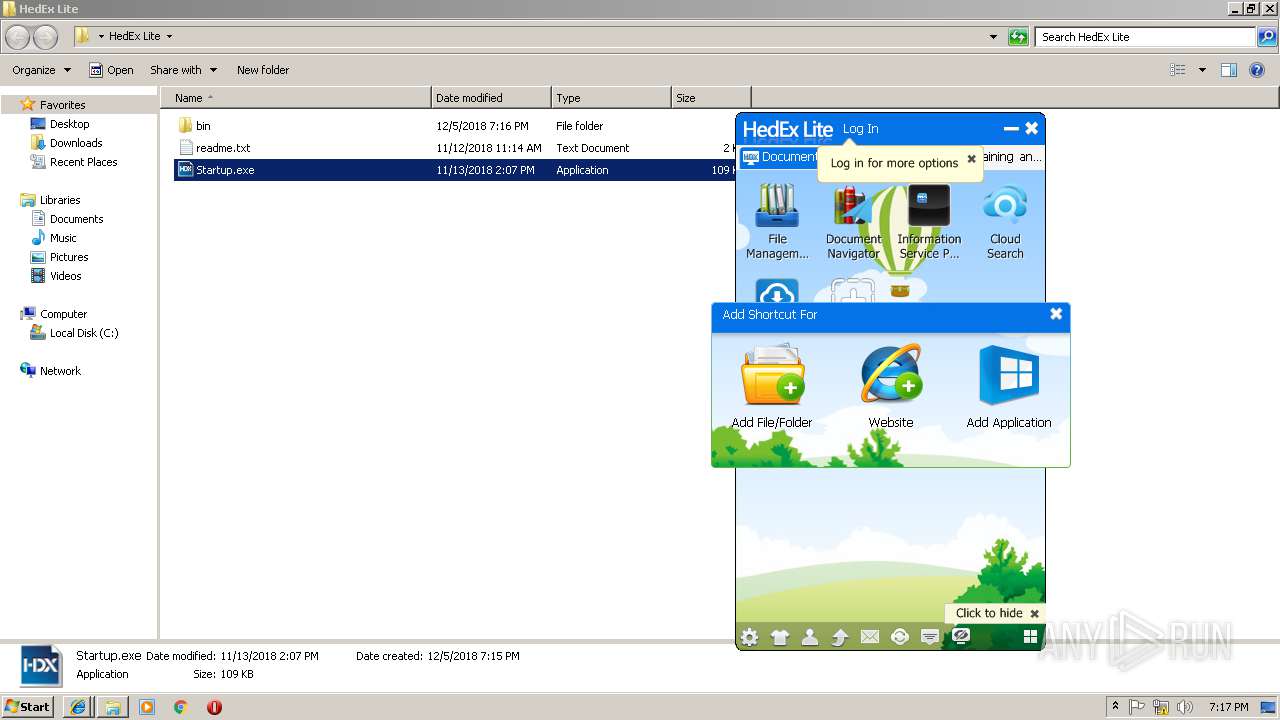Open Explorer help icon

pyautogui.click(x=1257, y=70)
